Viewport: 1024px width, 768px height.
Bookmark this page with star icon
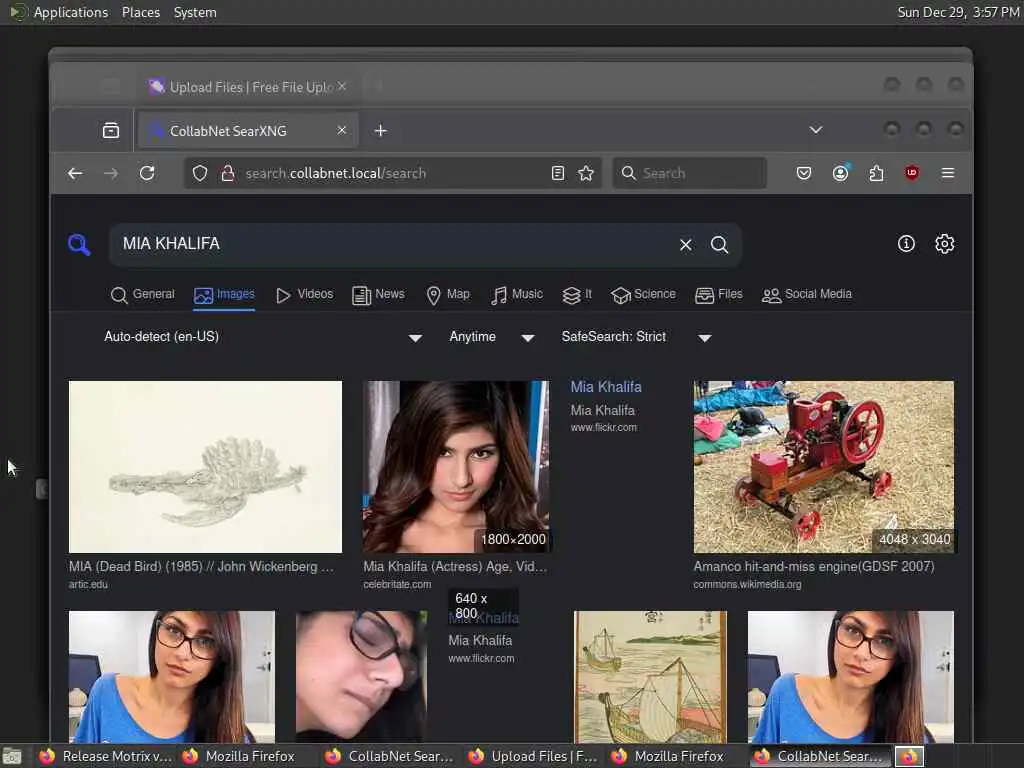(x=586, y=173)
